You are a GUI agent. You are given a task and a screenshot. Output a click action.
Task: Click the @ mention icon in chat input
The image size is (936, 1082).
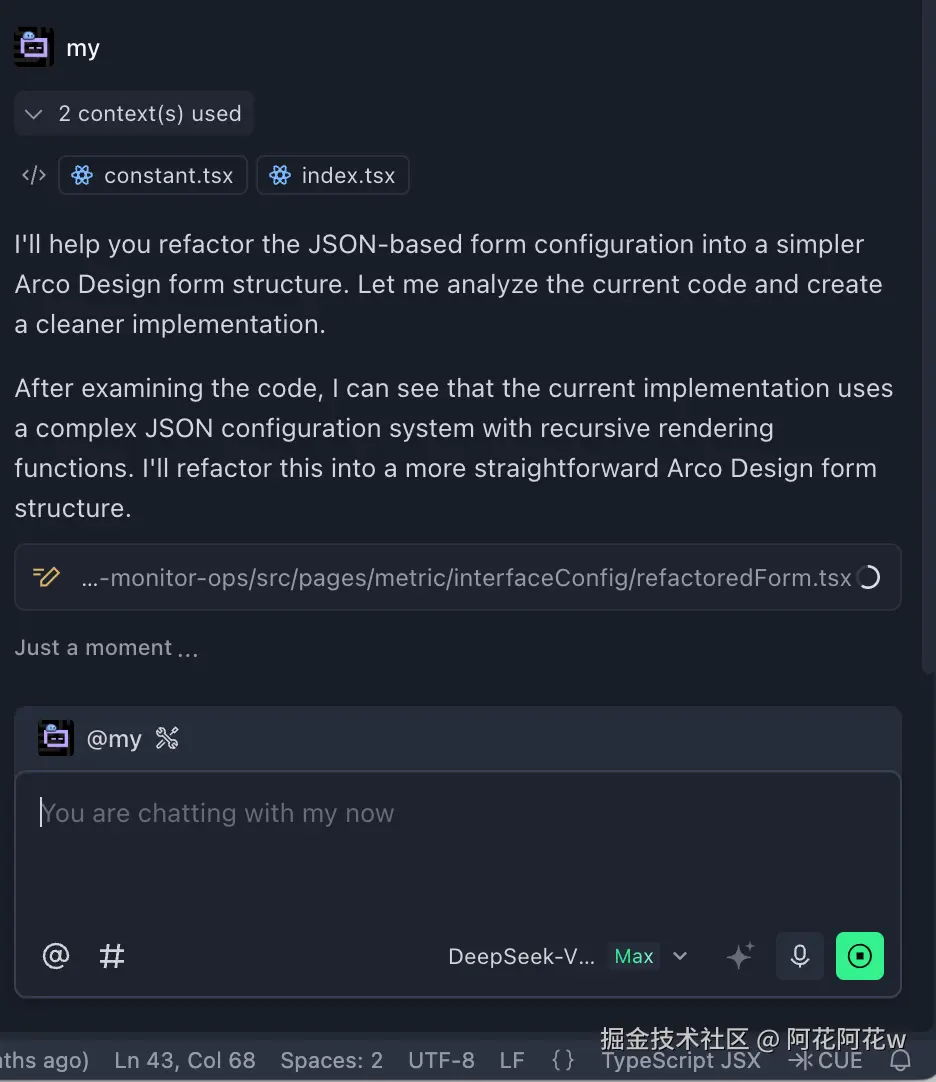(x=56, y=956)
